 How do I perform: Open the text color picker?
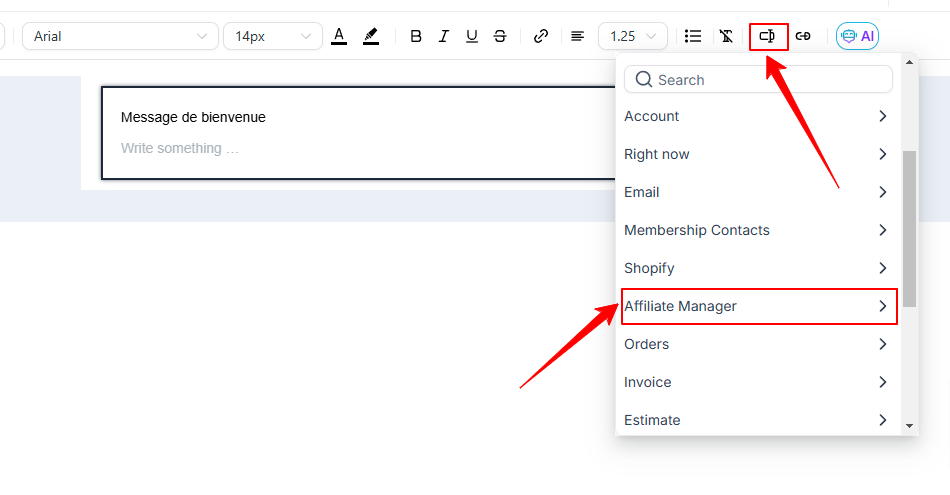point(339,36)
